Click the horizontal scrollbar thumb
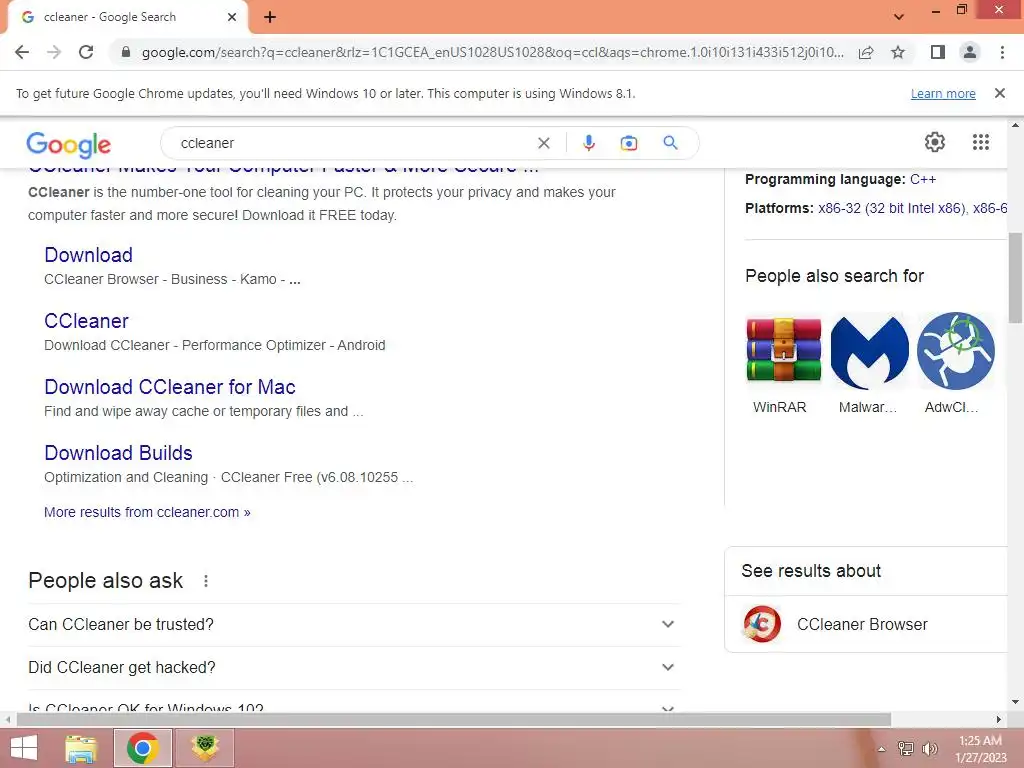 coord(454,719)
